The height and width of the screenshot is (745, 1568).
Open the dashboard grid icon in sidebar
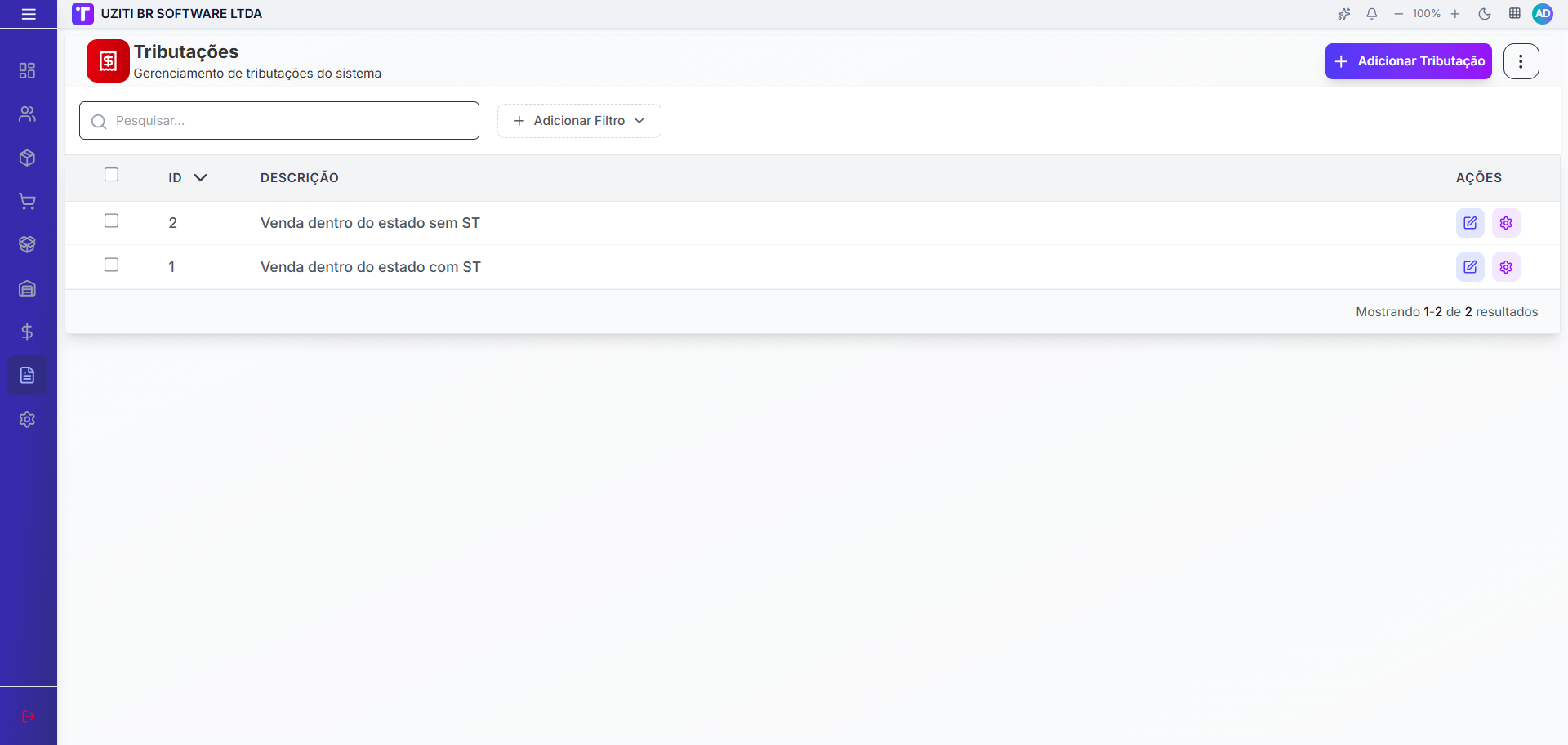coord(27,70)
